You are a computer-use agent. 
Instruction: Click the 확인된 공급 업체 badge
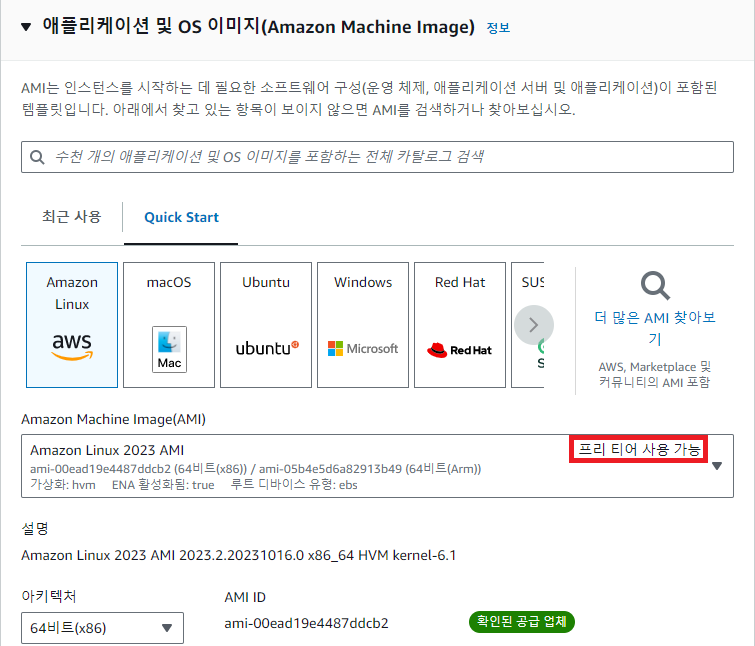[x=521, y=621]
